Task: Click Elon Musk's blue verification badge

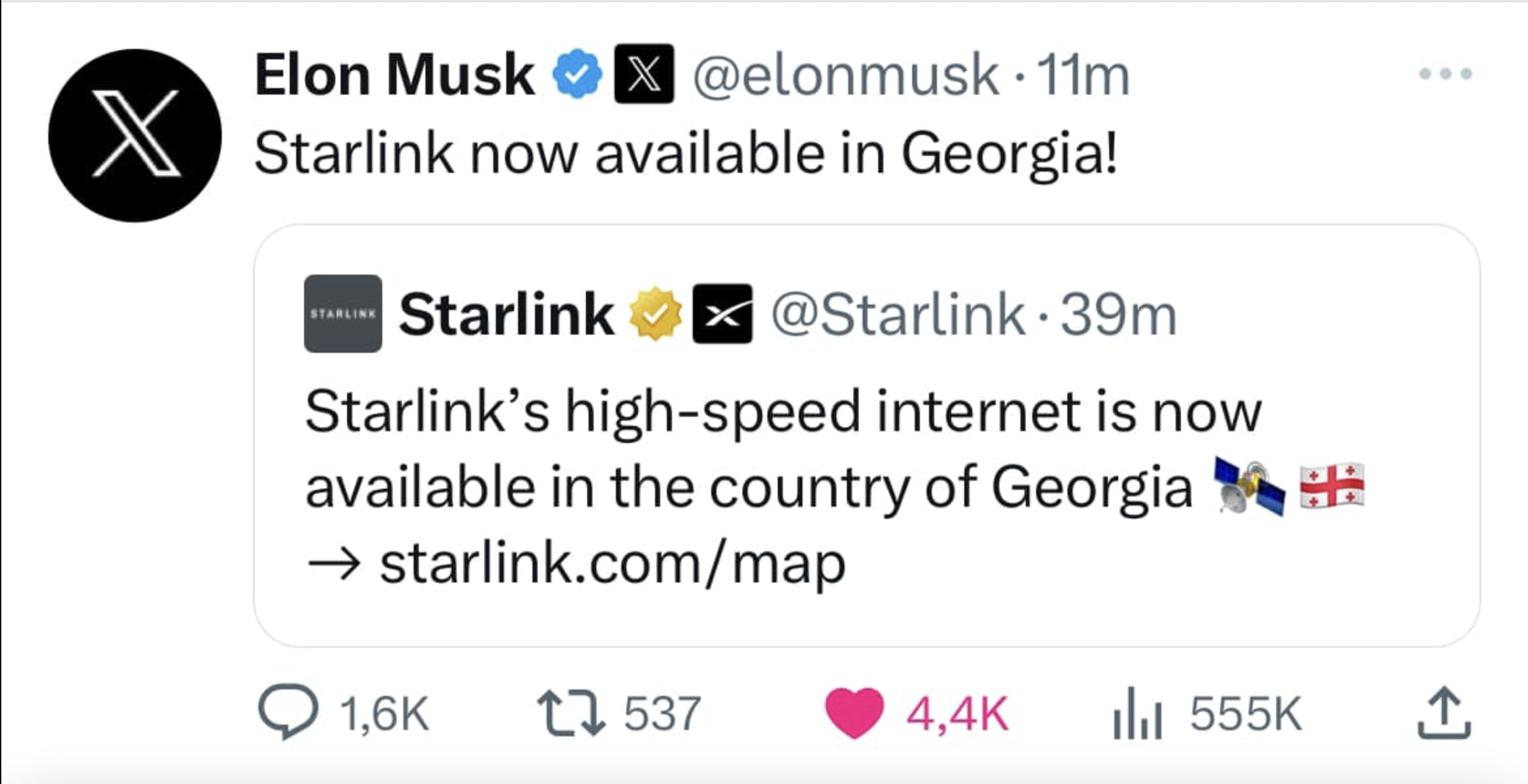Action: 577,74
